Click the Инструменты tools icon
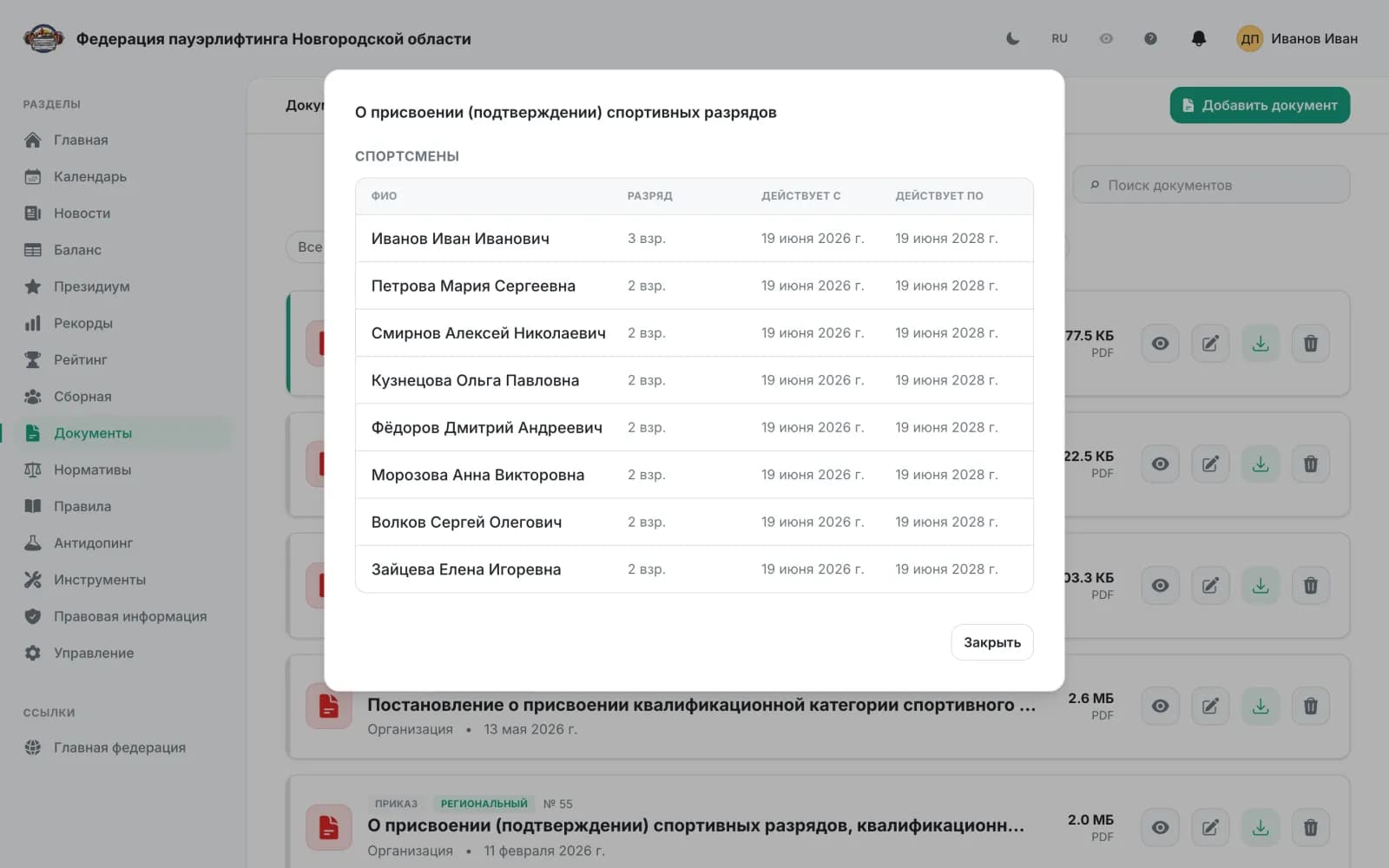1389x868 pixels. [33, 579]
